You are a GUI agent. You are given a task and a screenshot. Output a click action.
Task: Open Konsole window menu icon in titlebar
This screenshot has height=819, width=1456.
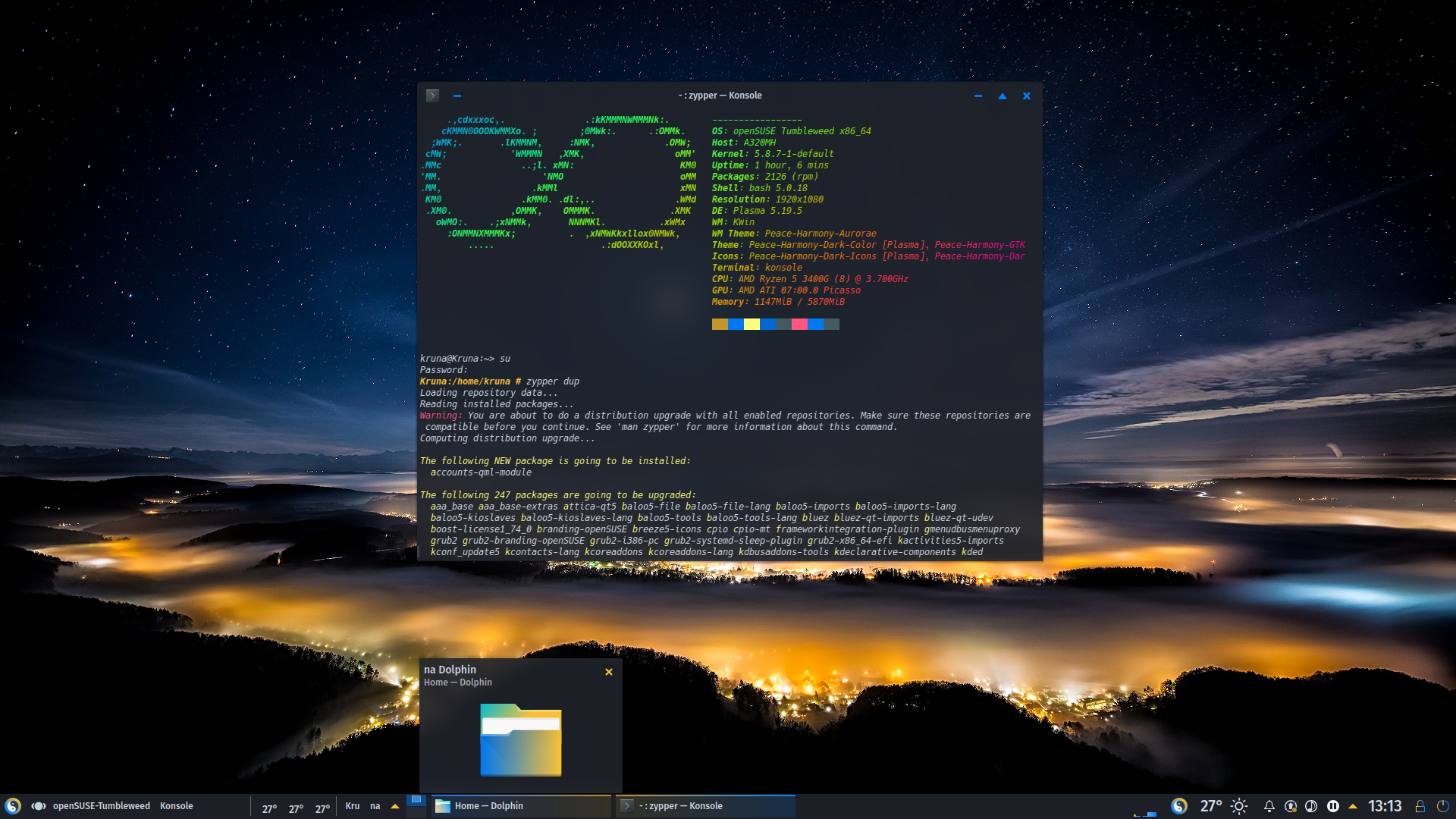pyautogui.click(x=432, y=96)
